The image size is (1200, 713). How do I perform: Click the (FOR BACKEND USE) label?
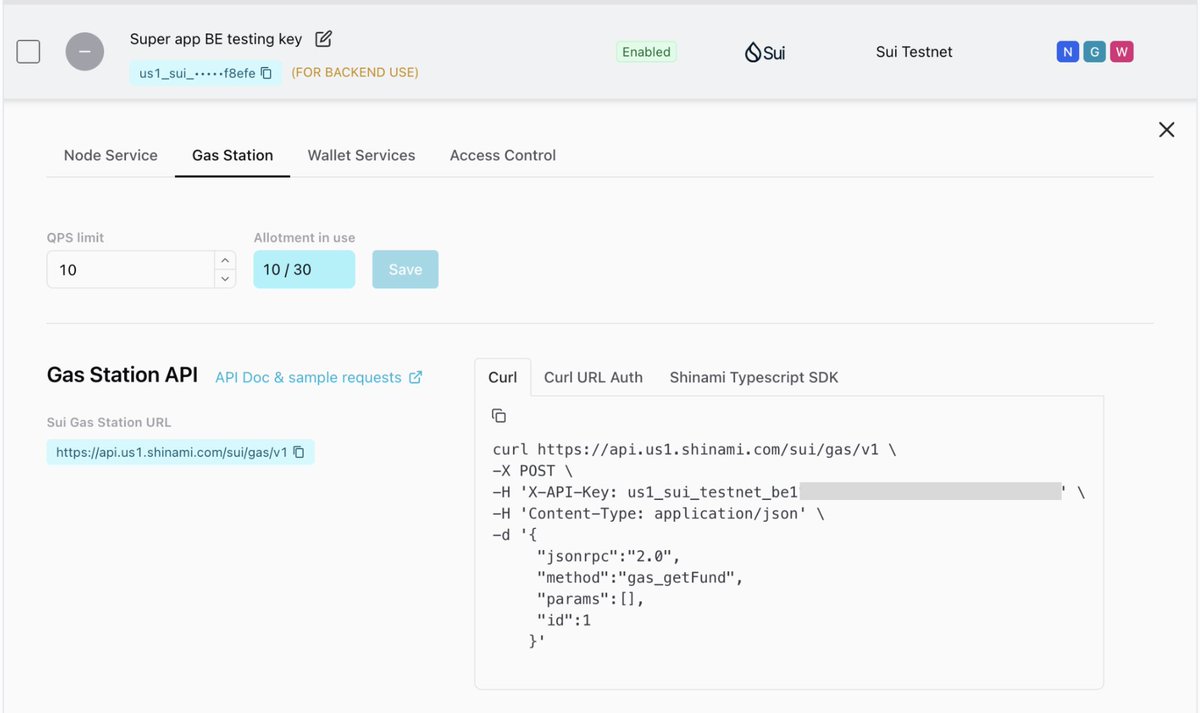(355, 73)
